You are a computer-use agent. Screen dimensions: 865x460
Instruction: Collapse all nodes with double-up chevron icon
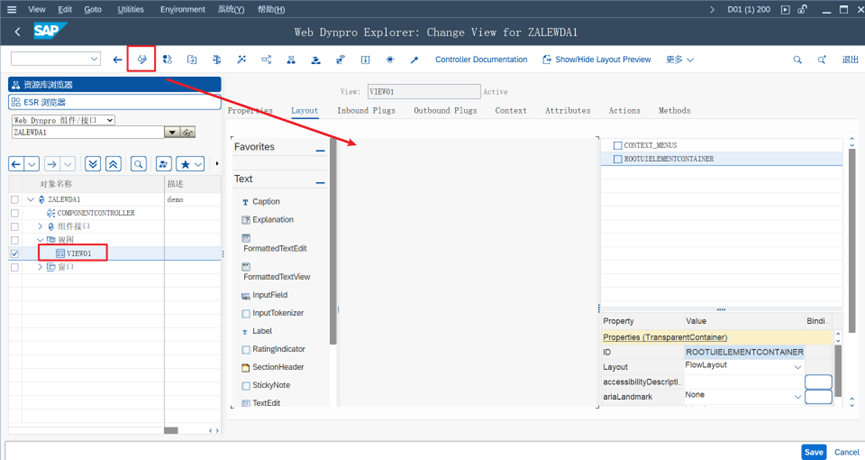[x=113, y=164]
